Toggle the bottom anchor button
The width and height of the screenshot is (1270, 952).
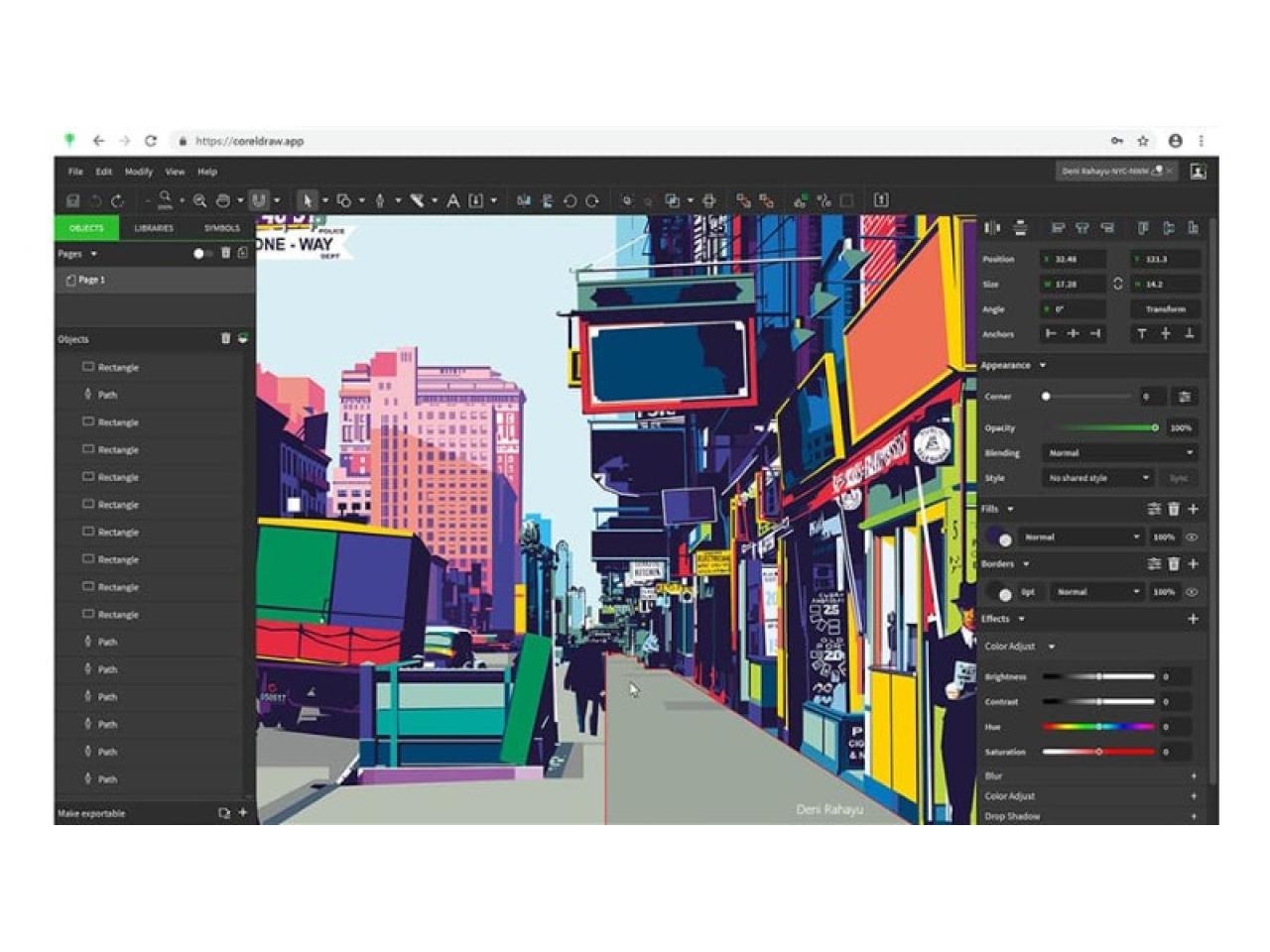tap(1190, 334)
